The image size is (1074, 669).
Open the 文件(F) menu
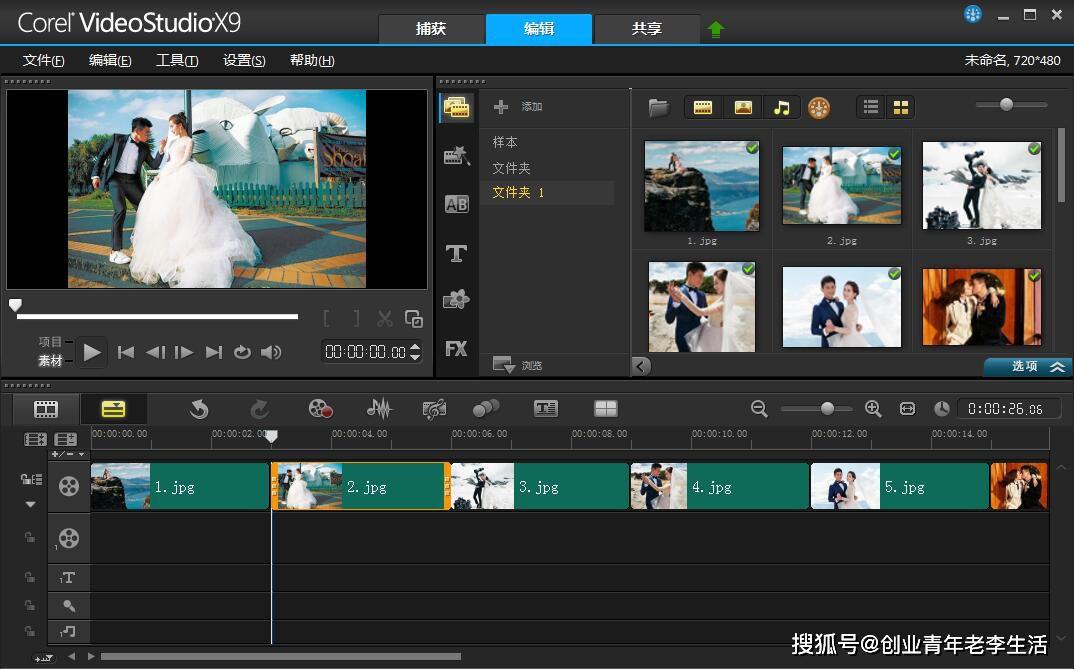[44, 60]
